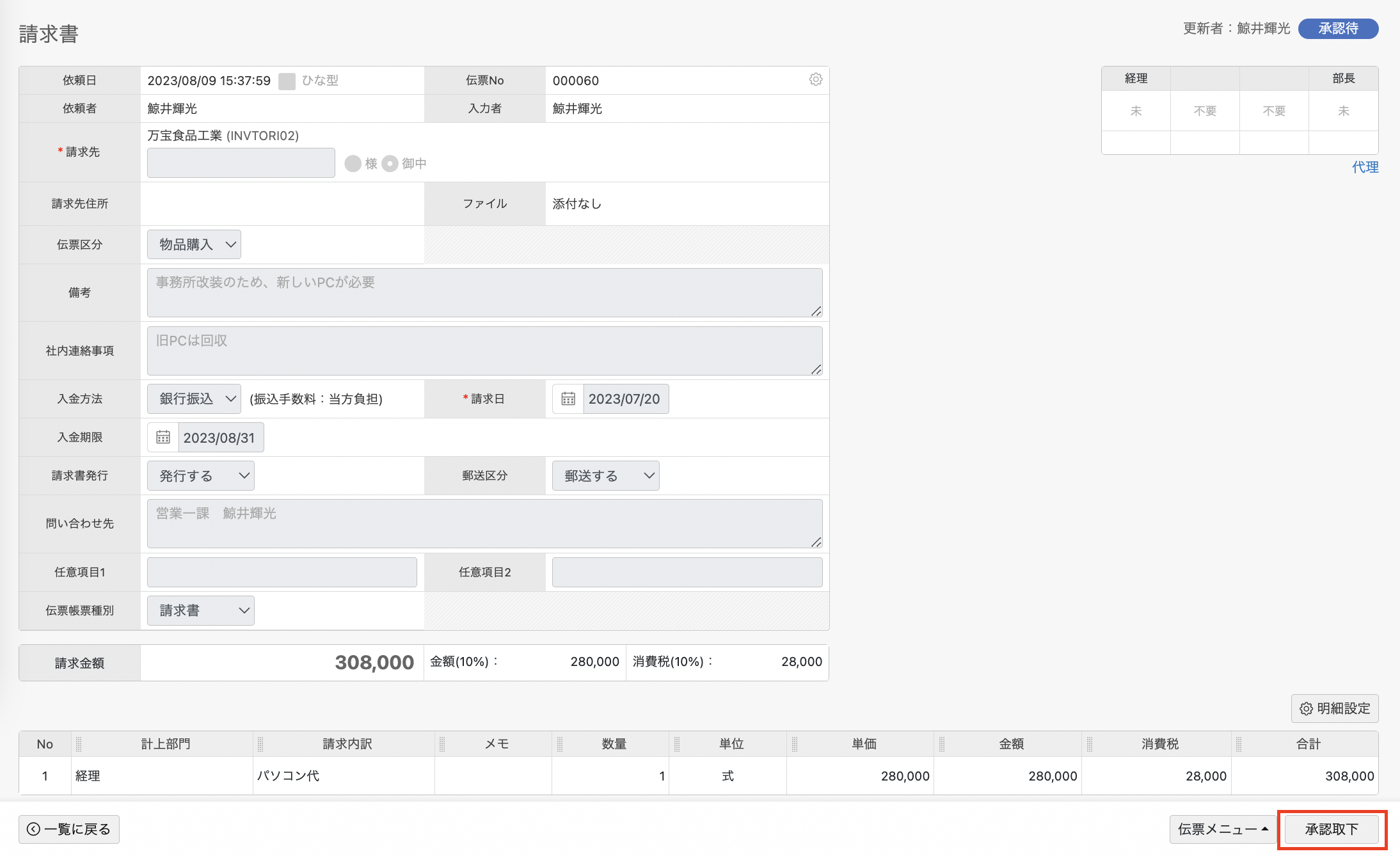Image resolution: width=1400 pixels, height=856 pixels.
Task: Open the 入金方法 dropdown showing 銀行振込
Action: click(194, 399)
